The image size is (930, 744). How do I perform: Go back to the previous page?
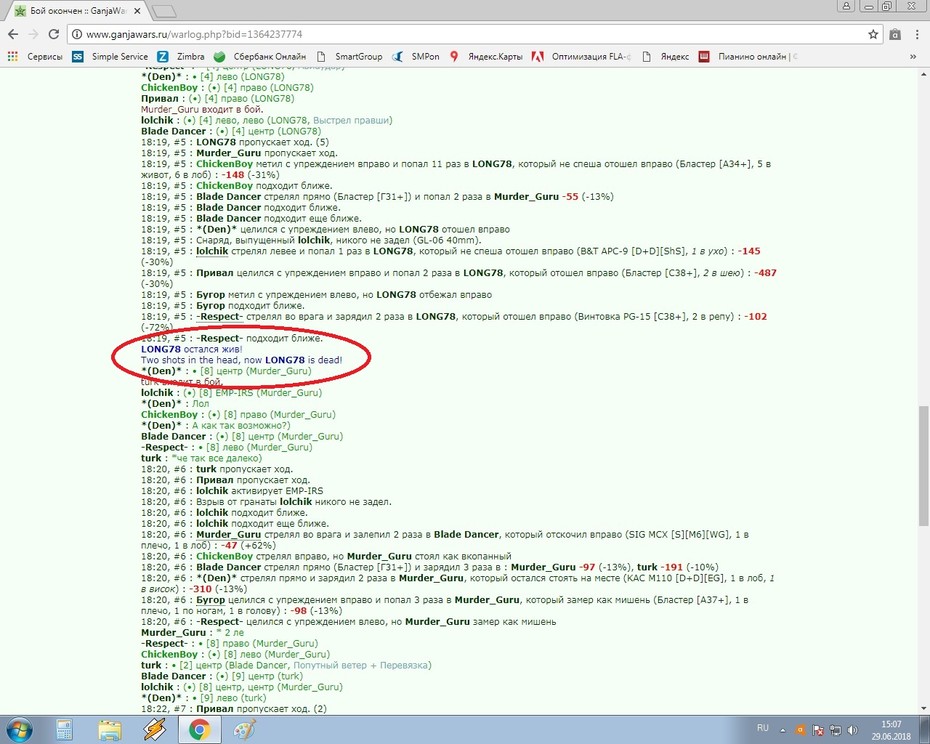pyautogui.click(x=14, y=34)
